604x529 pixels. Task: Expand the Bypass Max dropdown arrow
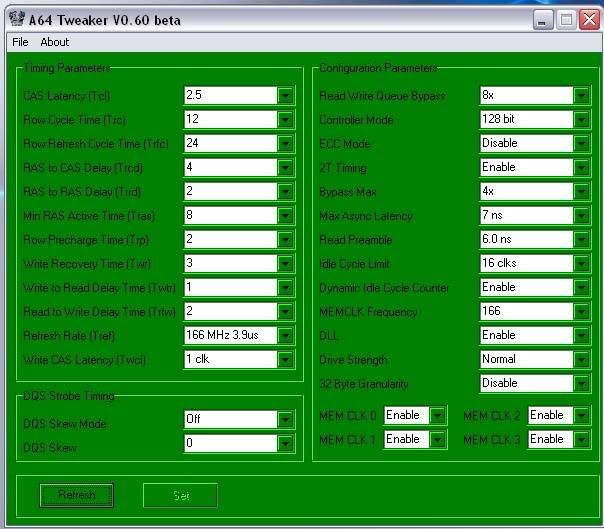point(581,191)
